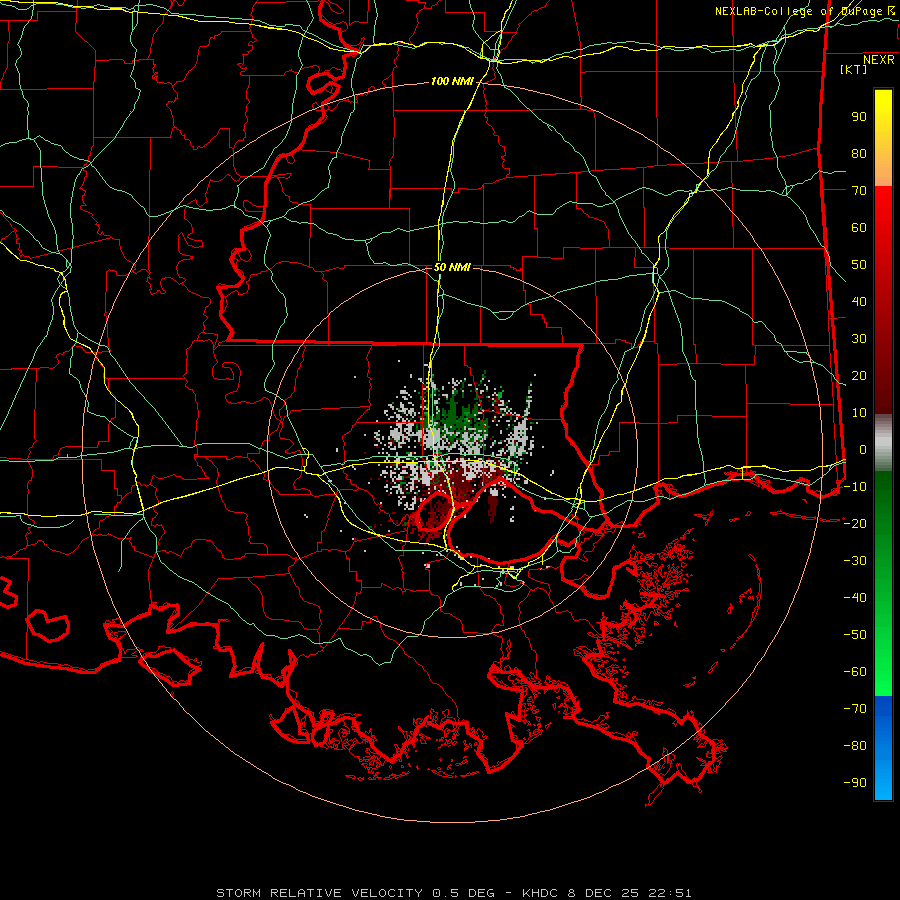Click the 70 value on velocity scale
This screenshot has width=900, height=900.
(859, 191)
